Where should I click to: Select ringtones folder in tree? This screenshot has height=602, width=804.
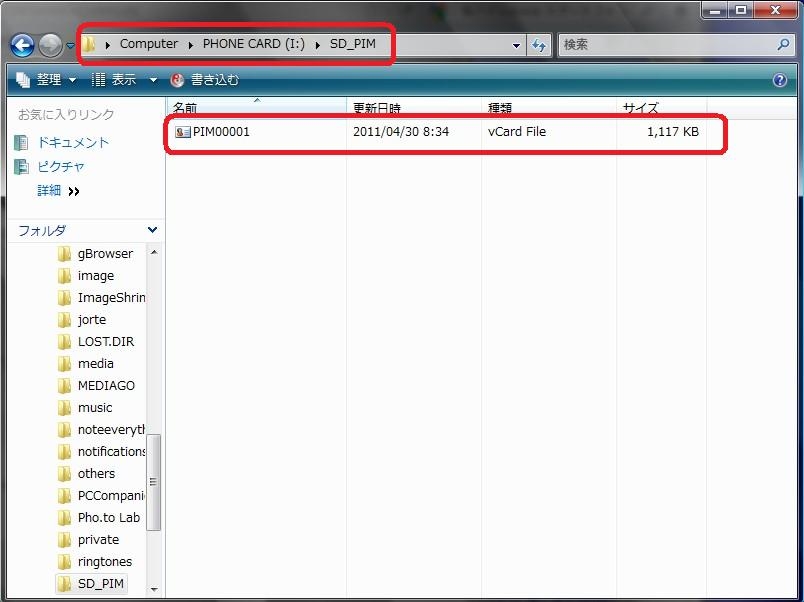pyautogui.click(x=105, y=563)
